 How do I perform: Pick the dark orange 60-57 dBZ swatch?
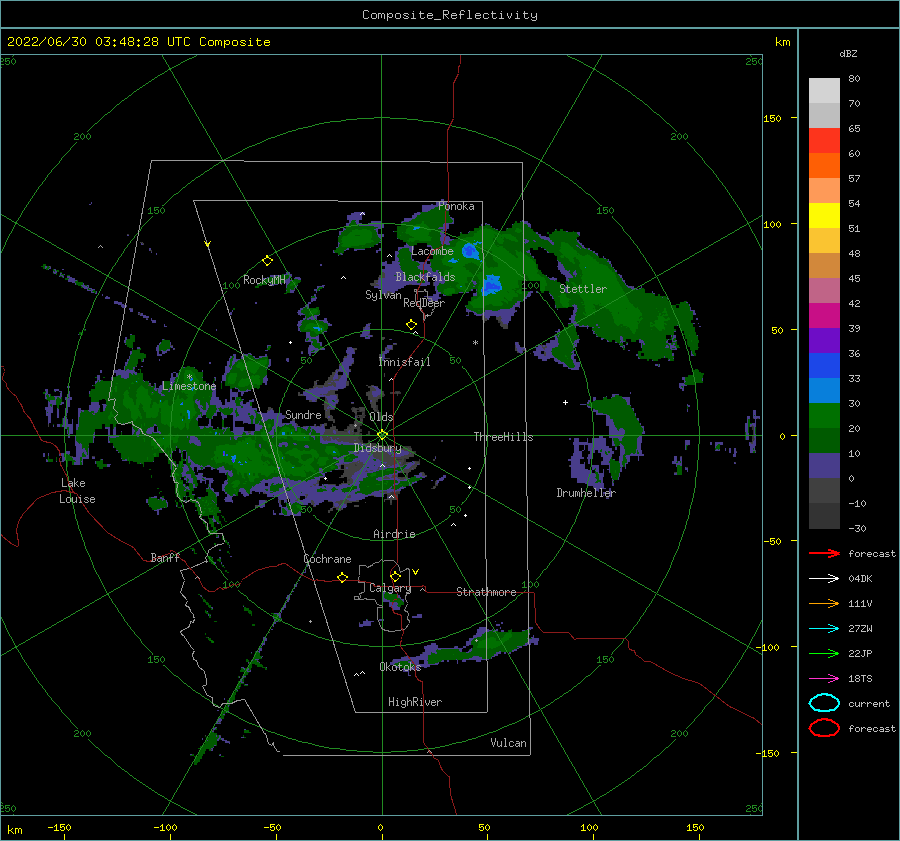[x=824, y=165]
